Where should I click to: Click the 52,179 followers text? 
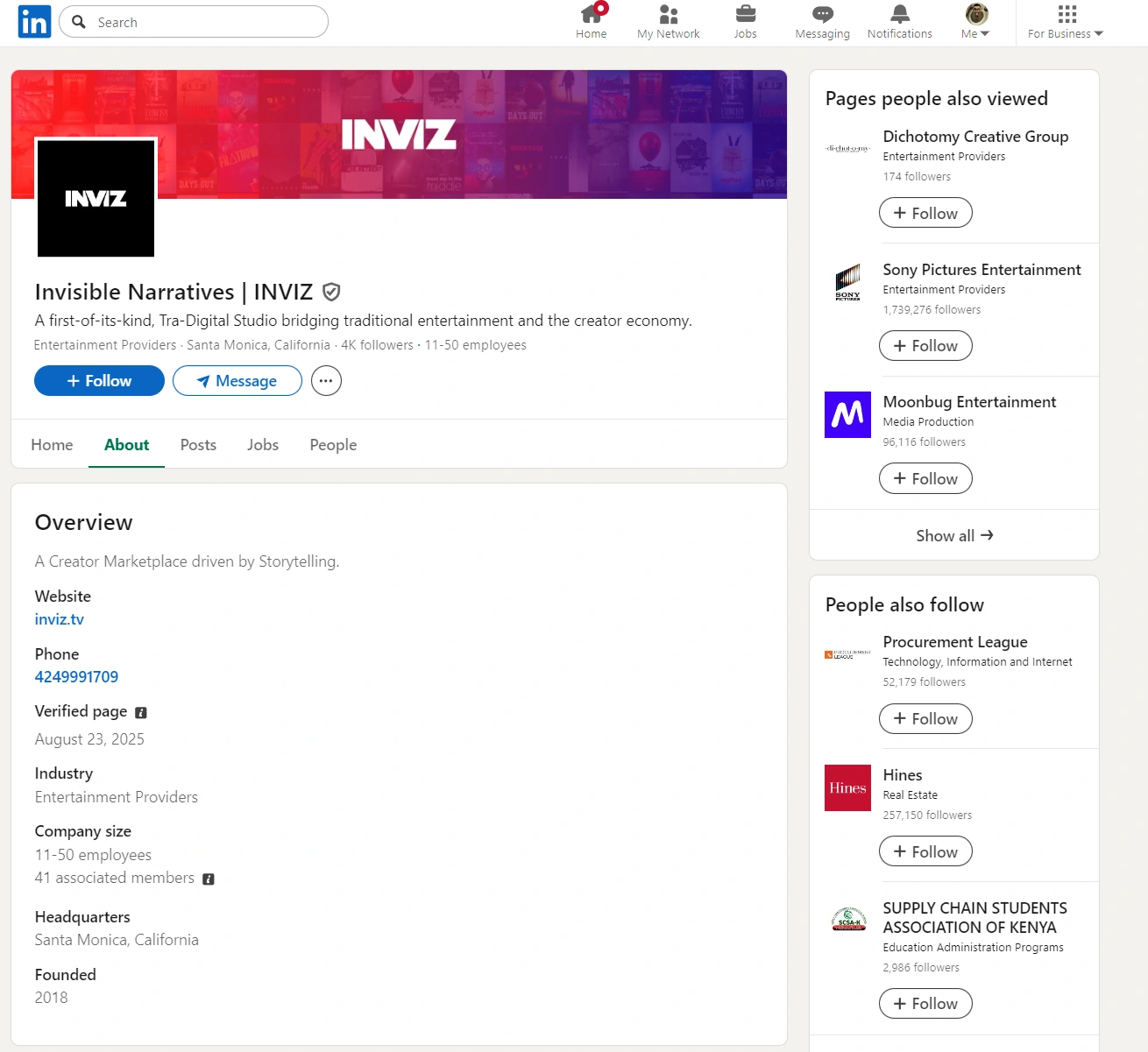pyautogui.click(x=924, y=682)
